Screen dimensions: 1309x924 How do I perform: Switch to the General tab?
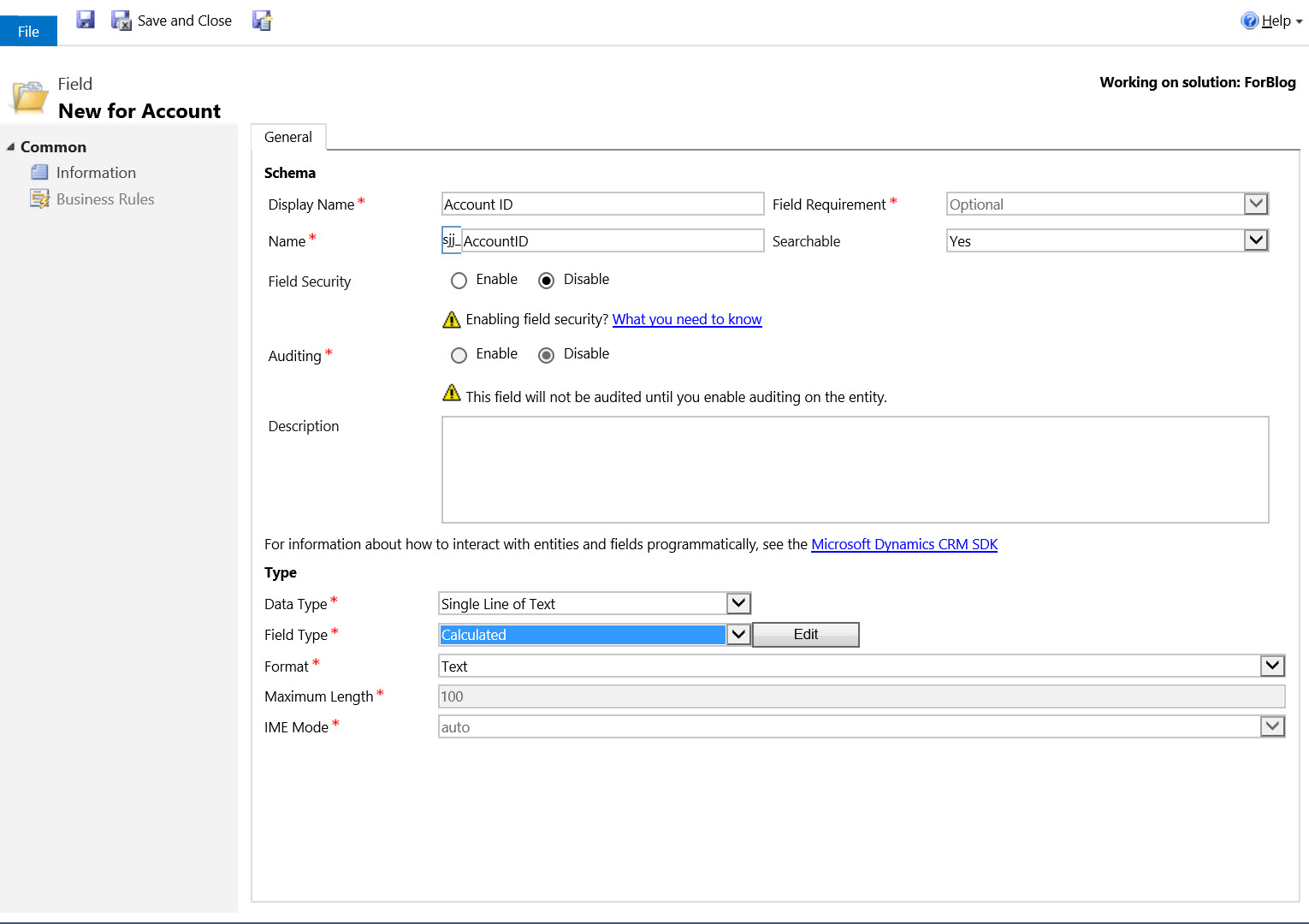[x=288, y=137]
